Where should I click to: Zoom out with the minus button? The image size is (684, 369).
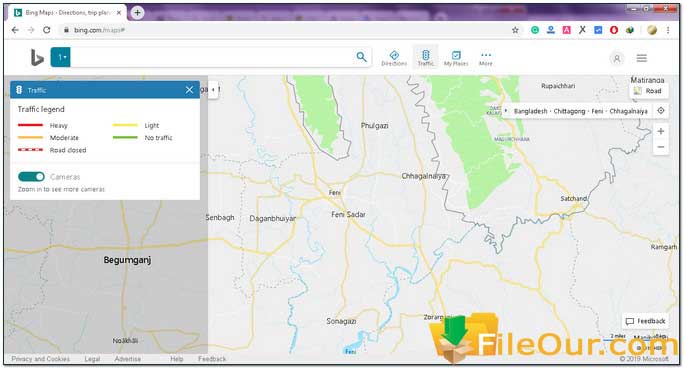pos(660,147)
